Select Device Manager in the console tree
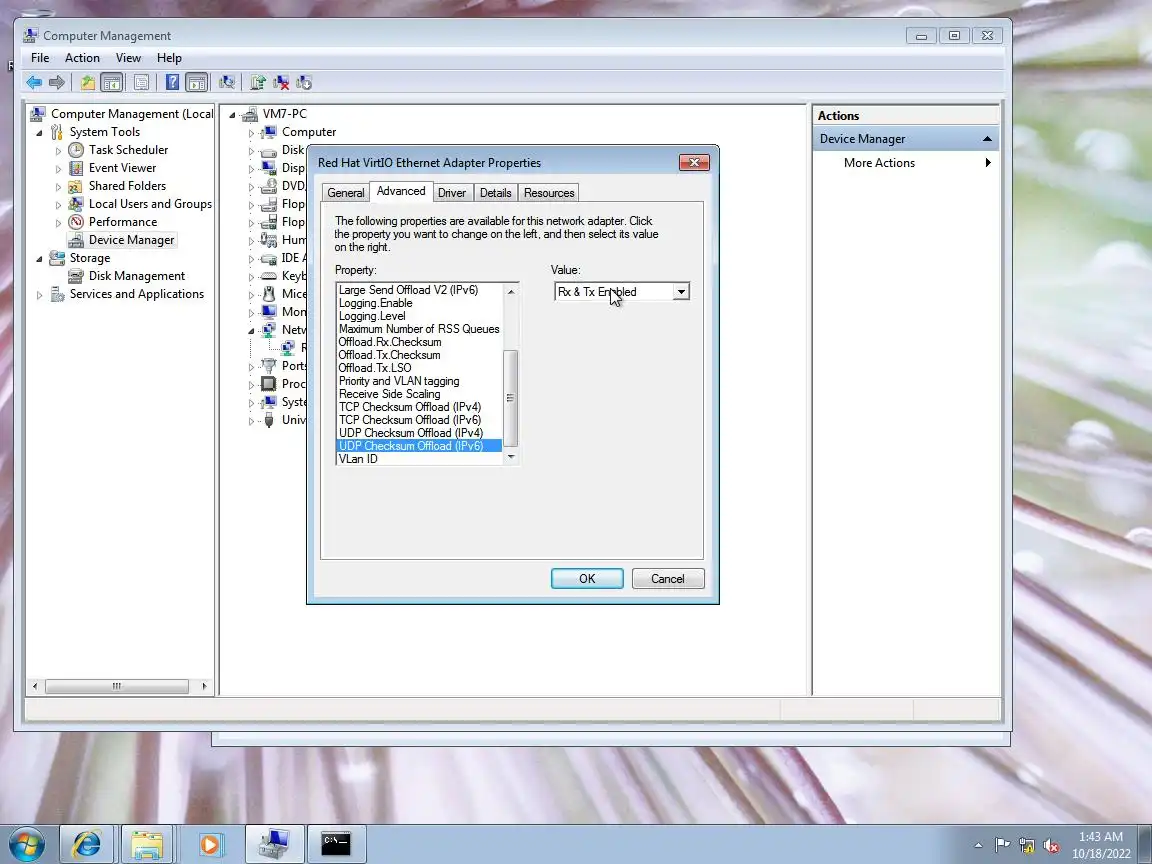The height and width of the screenshot is (864, 1152). 131,240
